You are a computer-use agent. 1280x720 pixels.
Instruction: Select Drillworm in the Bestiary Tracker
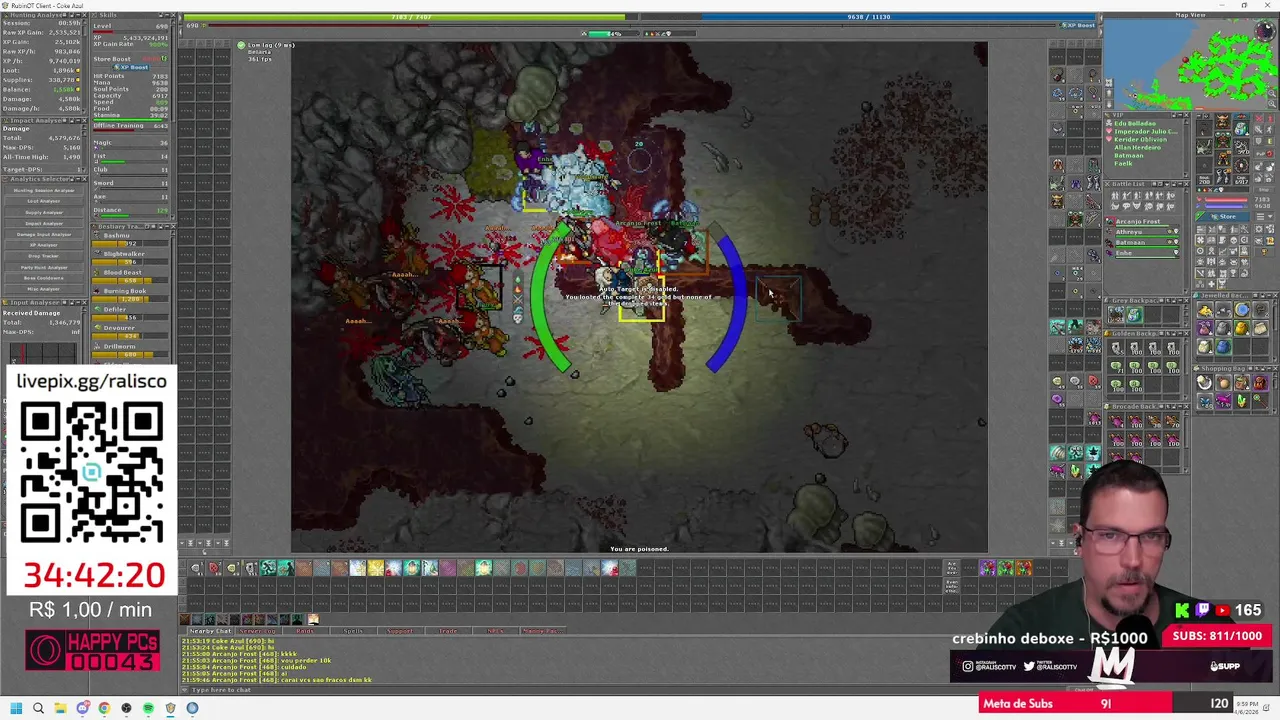tap(131, 350)
